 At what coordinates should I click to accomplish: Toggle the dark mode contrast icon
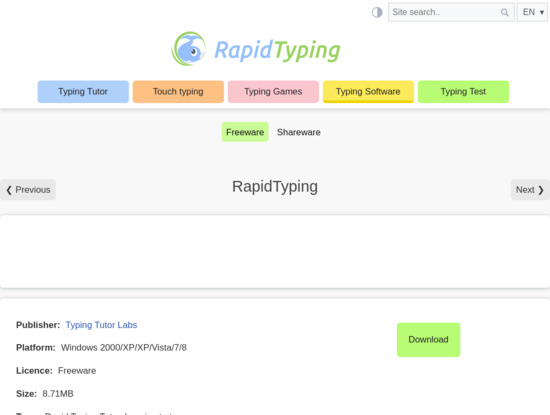377,12
